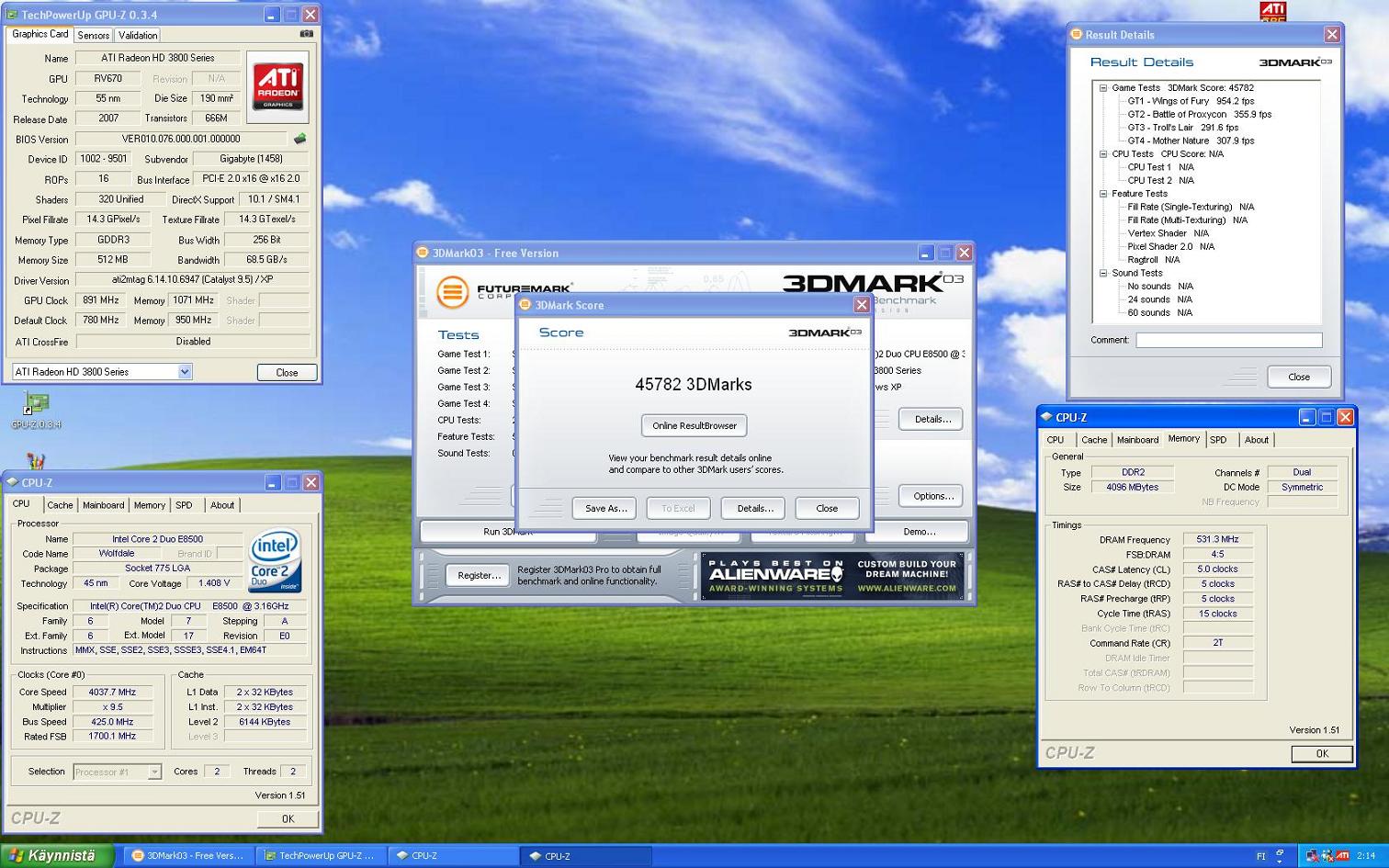Collapse the Sound Tests tree node
This screenshot has width=1389, height=868.
click(1103, 273)
